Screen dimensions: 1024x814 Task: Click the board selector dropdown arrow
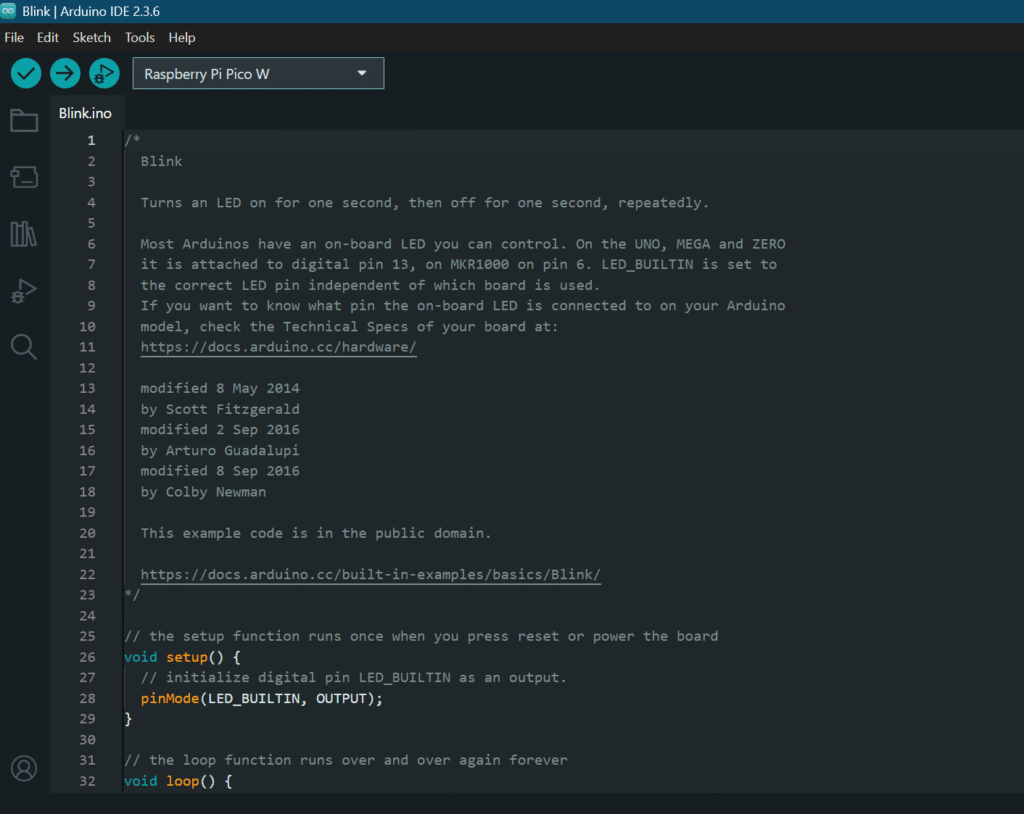[362, 73]
